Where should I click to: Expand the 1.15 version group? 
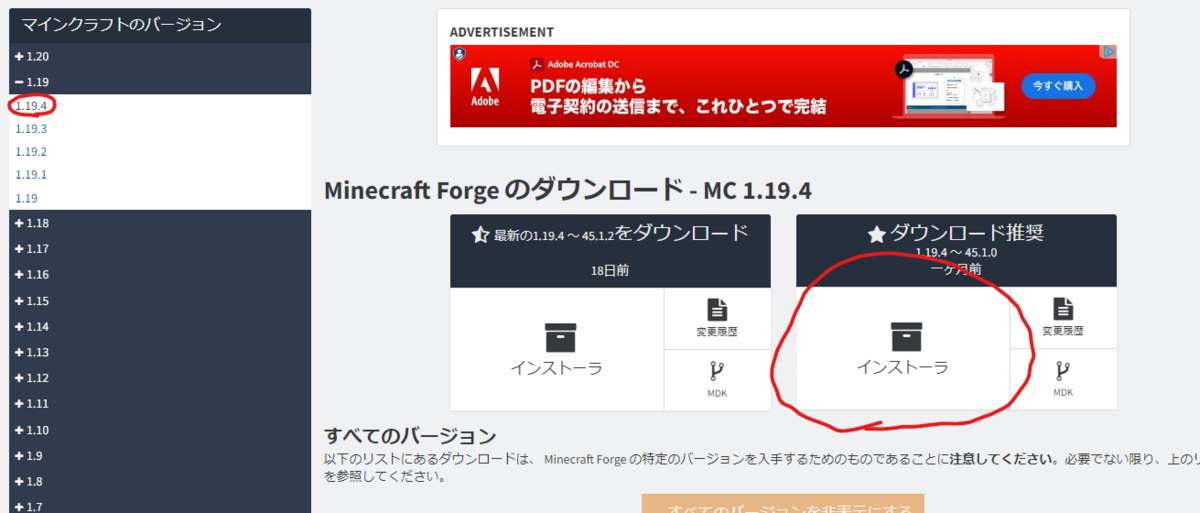(32, 301)
